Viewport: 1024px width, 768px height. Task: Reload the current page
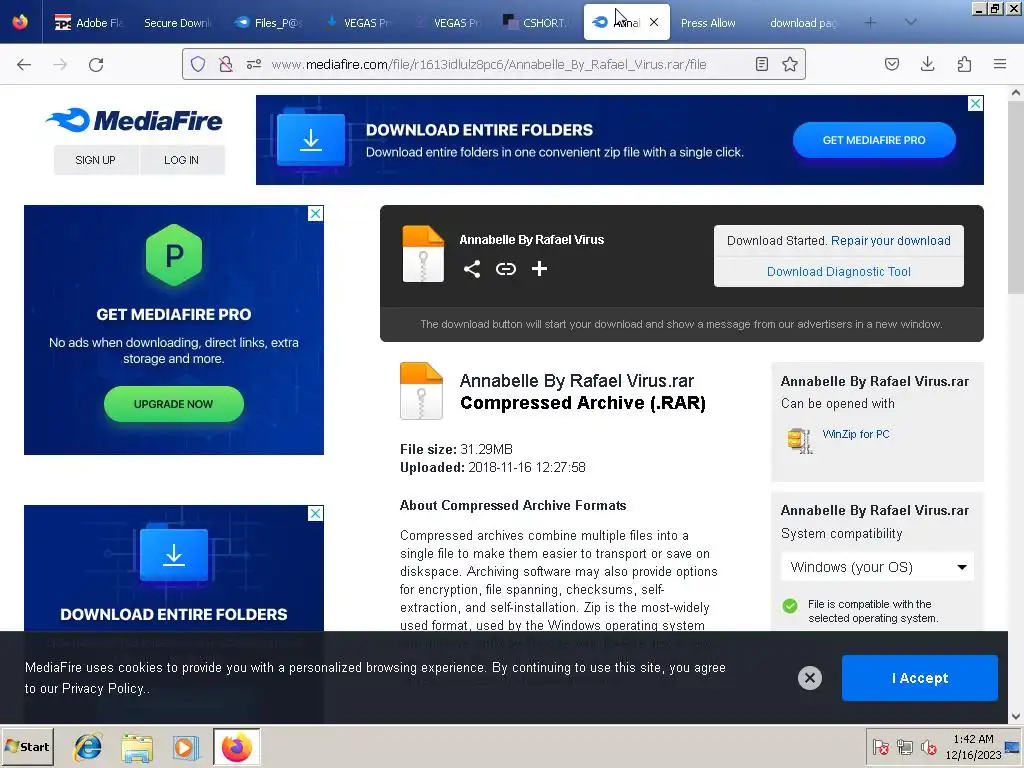tap(96, 64)
